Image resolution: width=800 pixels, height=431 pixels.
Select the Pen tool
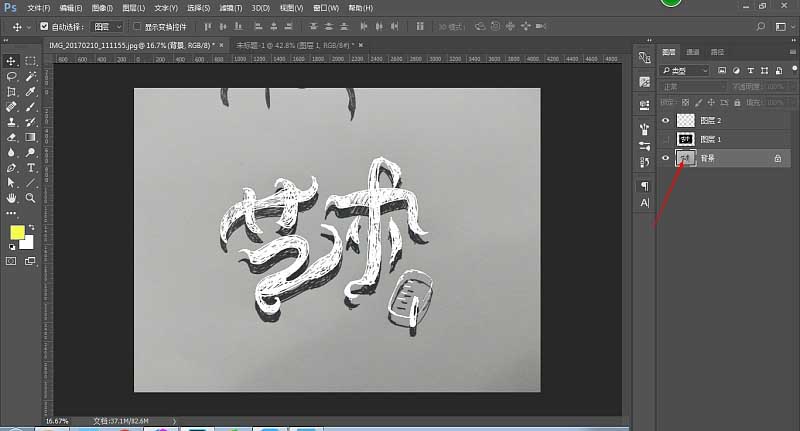pos(11,168)
